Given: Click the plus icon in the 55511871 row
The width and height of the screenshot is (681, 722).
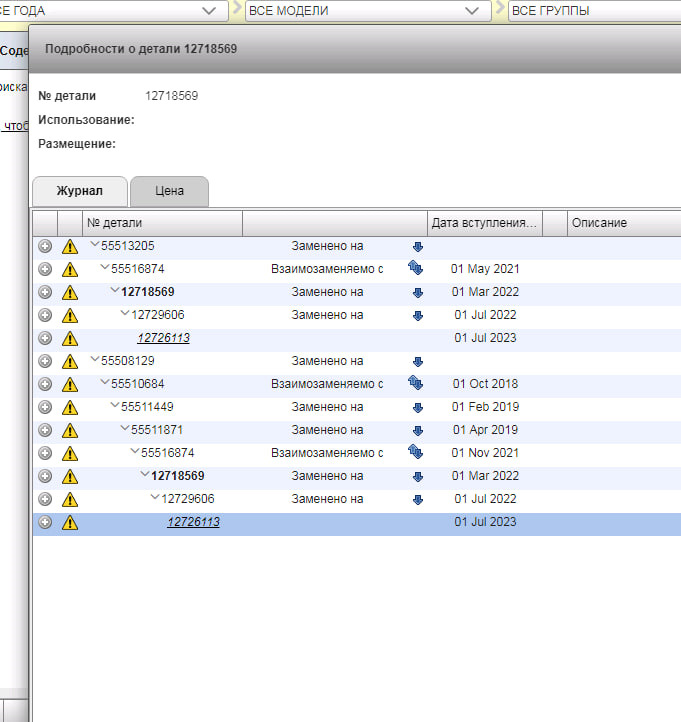Looking at the screenshot, I should [x=44, y=430].
